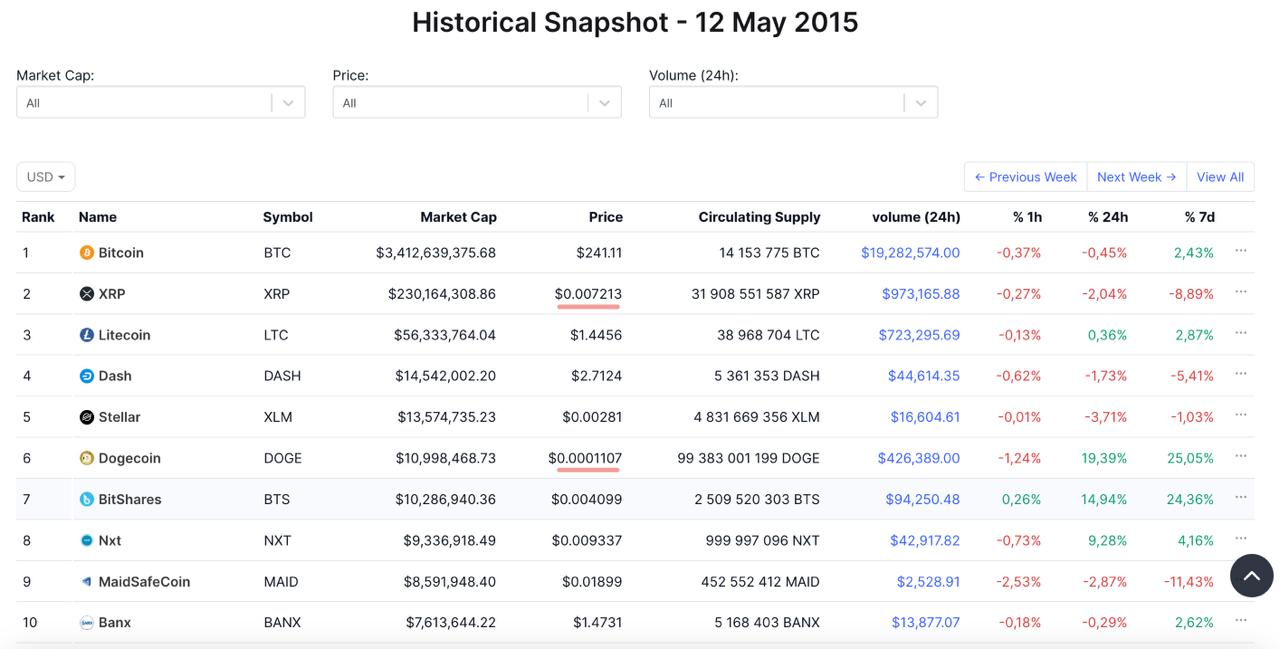Click Dogecoin price $0.0001107

pos(585,458)
